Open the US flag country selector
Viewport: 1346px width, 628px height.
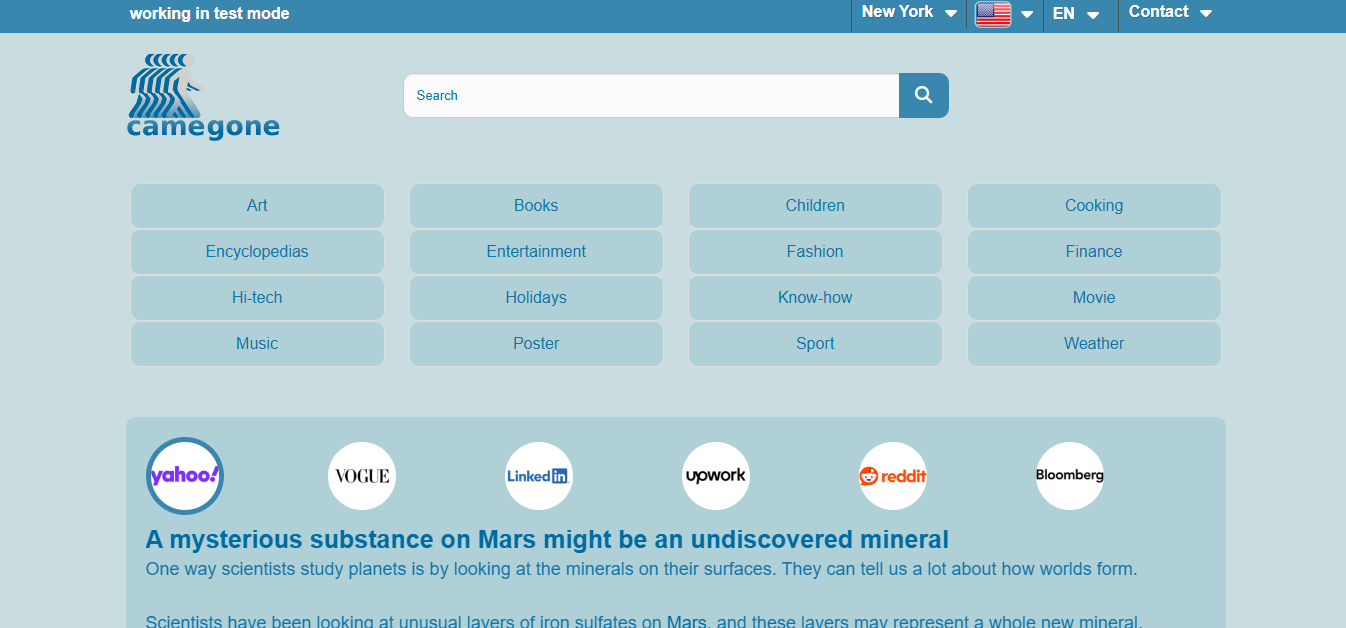point(1004,14)
